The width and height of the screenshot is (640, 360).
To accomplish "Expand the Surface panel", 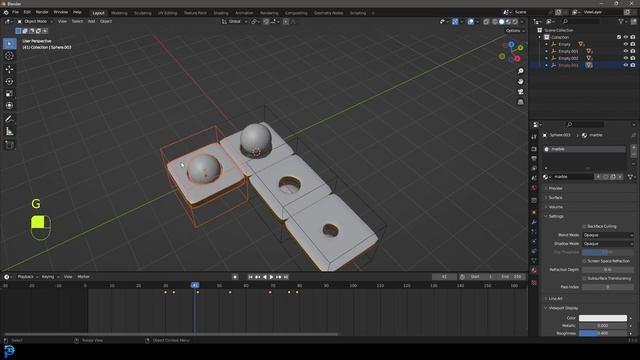I will click(x=555, y=198).
